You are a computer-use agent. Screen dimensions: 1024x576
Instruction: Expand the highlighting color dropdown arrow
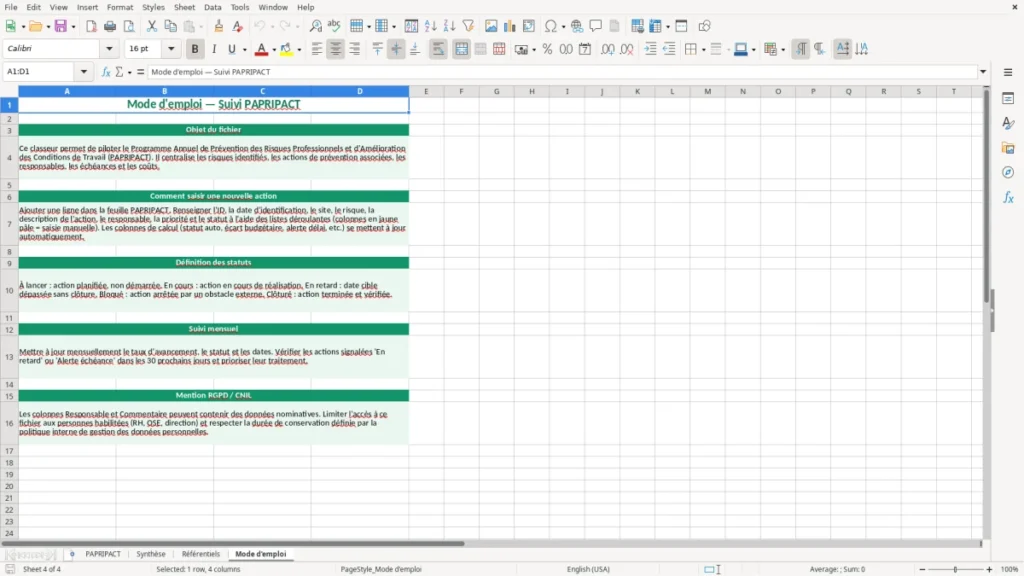tap(299, 50)
